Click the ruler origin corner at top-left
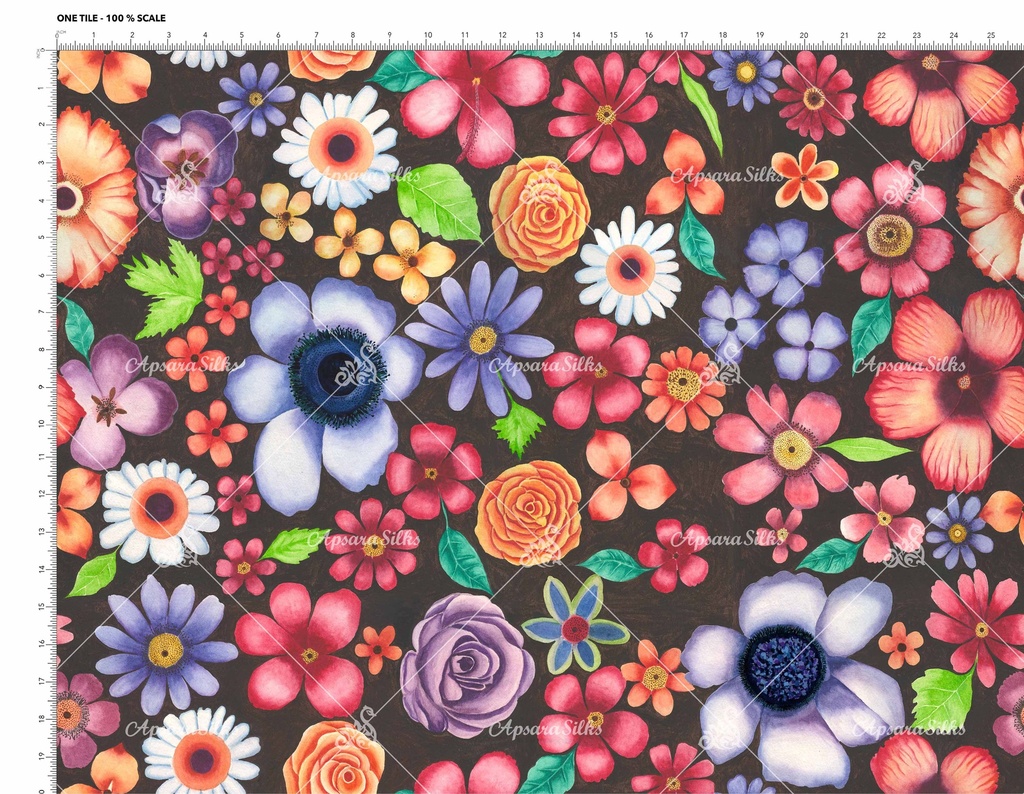 click(x=57, y=47)
